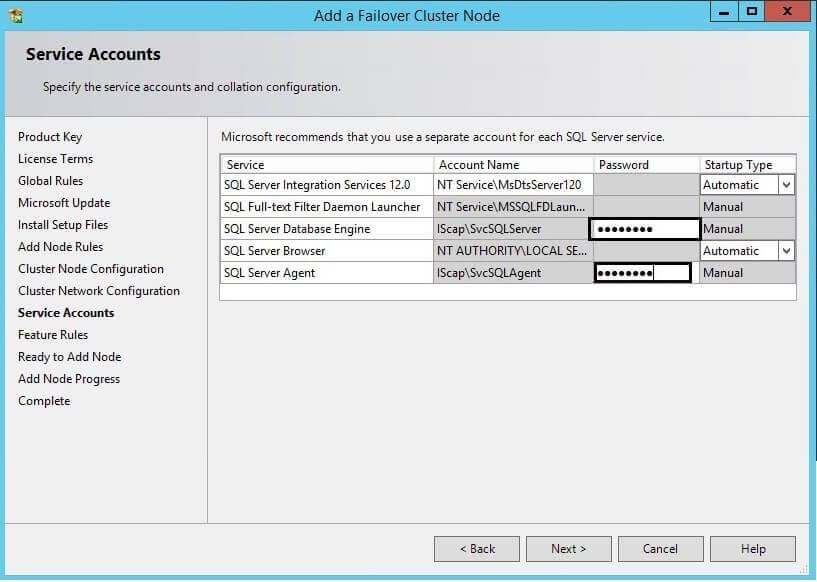Click account IScap\SvcSQLAgent
The image size is (817, 582).
(513, 273)
